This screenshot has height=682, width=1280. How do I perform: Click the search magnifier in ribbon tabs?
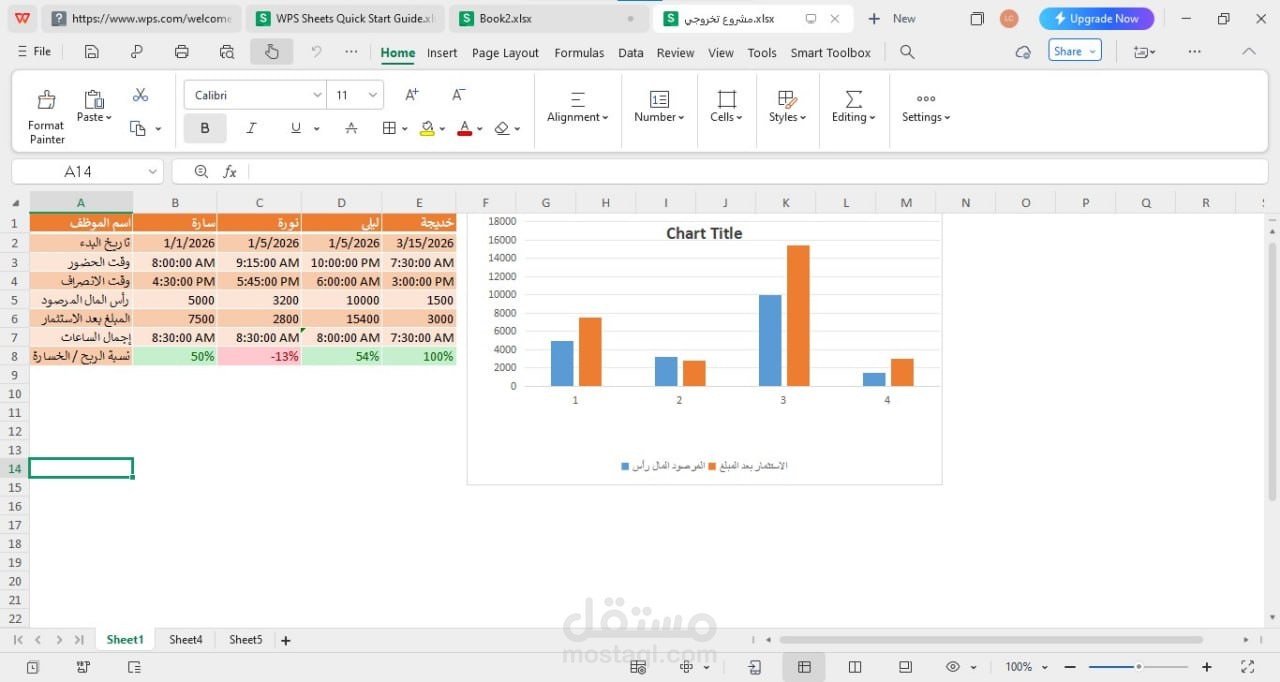[x=907, y=52]
